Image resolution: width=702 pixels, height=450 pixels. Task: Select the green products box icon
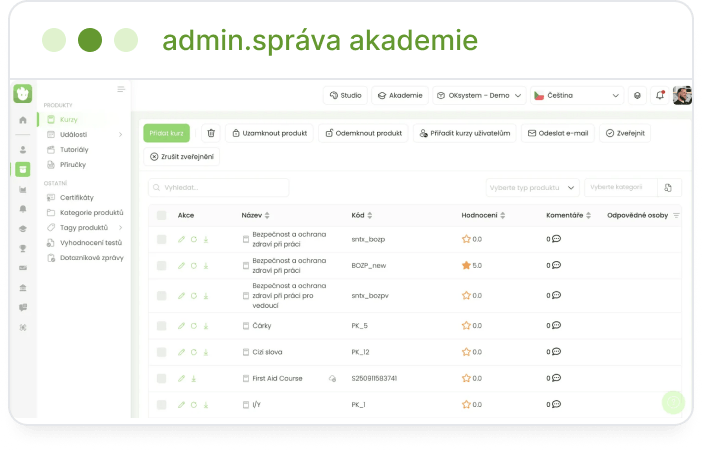click(x=23, y=169)
